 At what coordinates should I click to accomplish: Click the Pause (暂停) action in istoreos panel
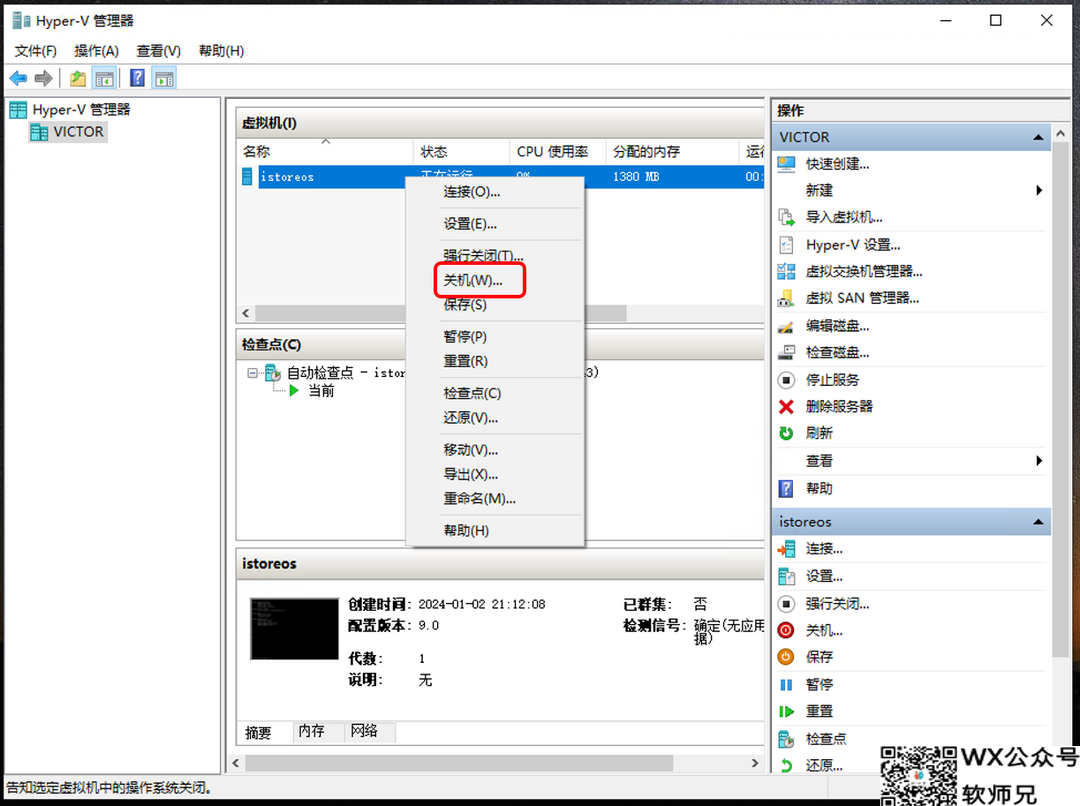coord(818,684)
